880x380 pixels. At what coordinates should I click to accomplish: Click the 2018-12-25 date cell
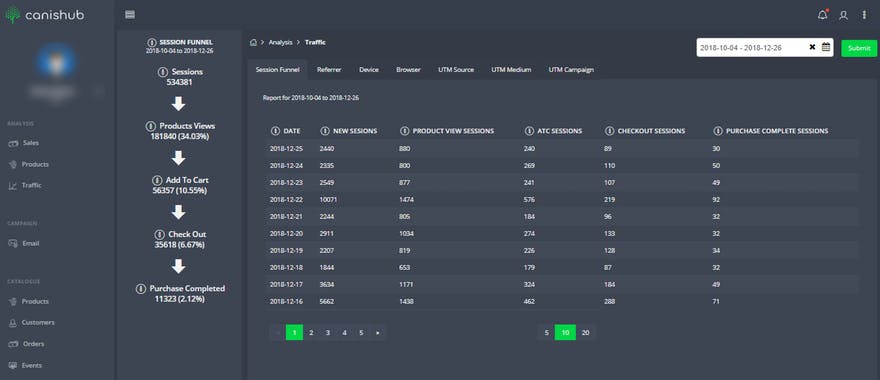[286, 149]
